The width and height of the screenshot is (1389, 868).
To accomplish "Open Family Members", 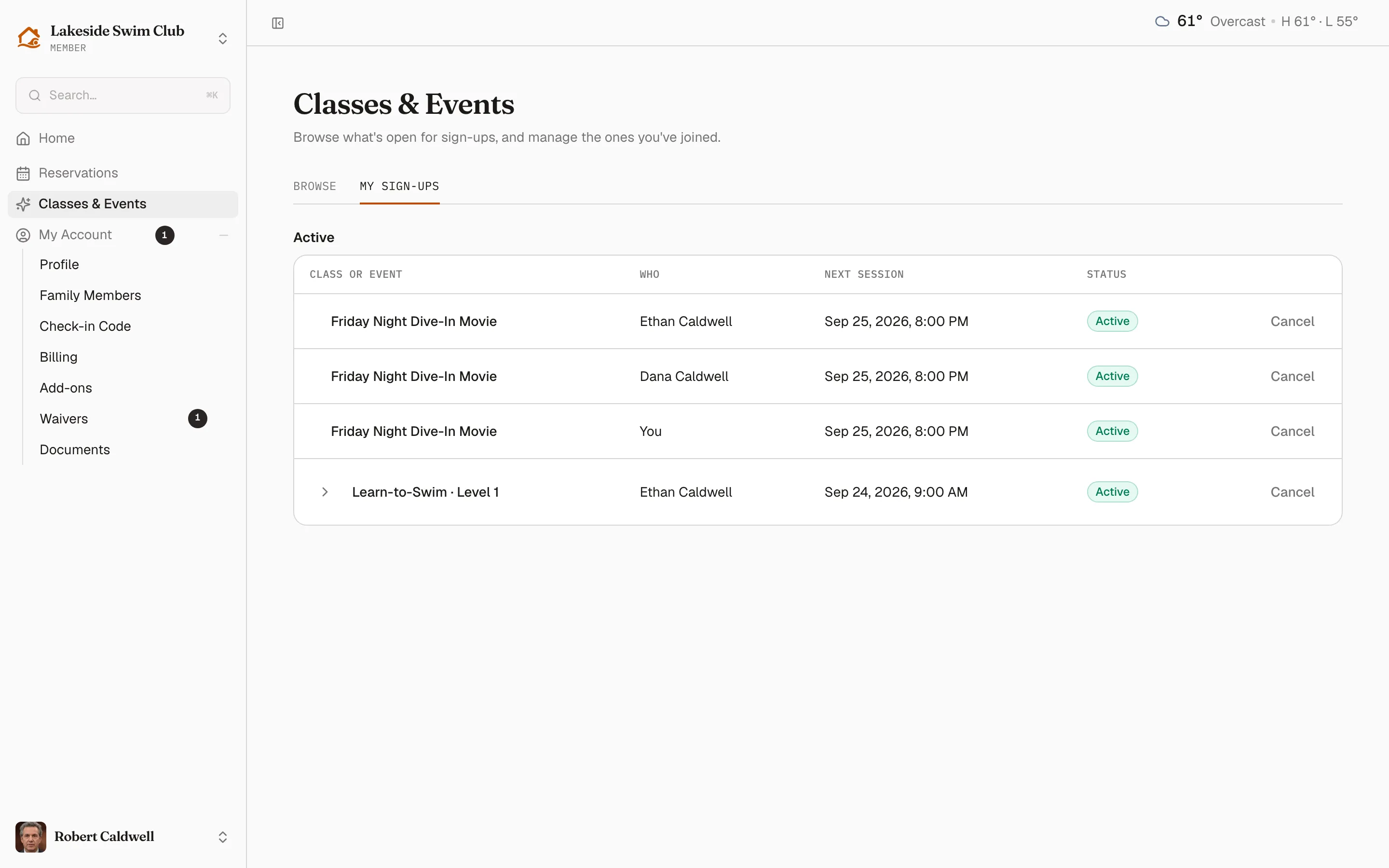I will (x=90, y=296).
